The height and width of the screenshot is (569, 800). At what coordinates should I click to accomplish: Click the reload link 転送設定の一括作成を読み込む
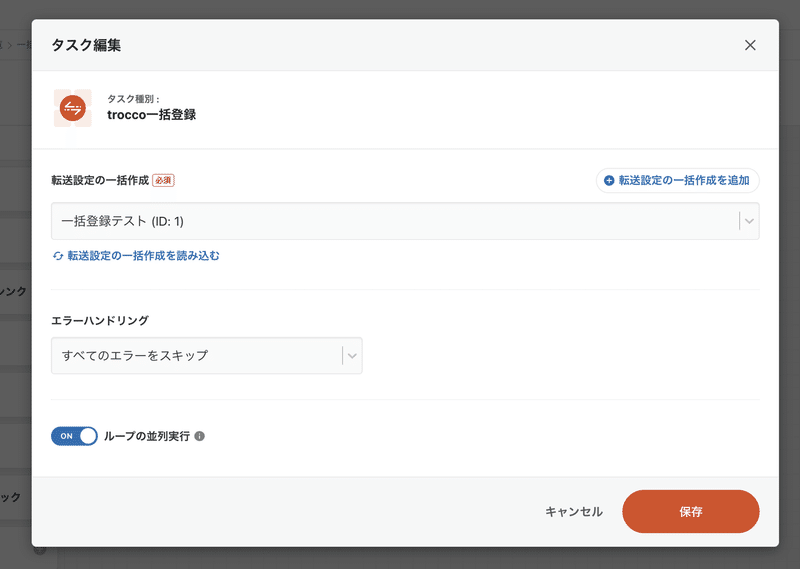tap(136, 256)
